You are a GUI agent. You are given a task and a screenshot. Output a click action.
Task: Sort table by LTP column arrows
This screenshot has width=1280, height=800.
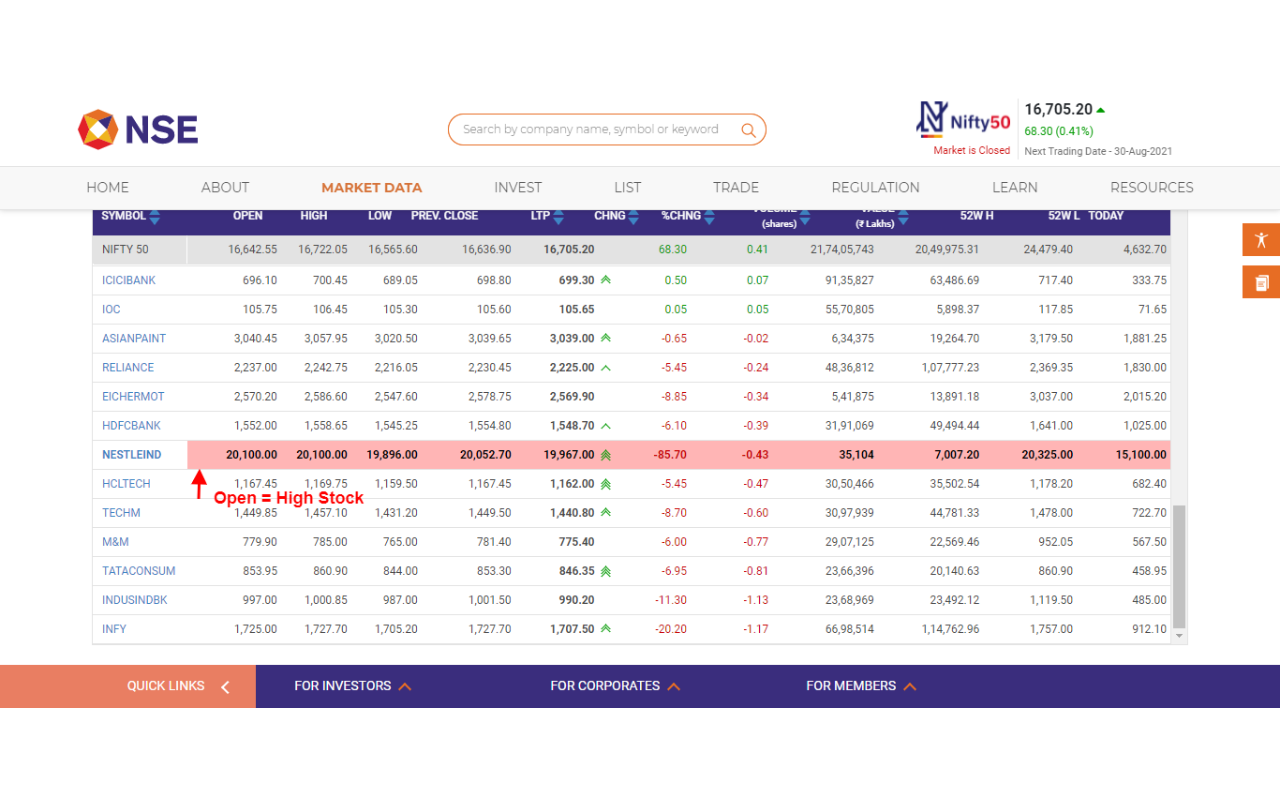[x=559, y=215]
